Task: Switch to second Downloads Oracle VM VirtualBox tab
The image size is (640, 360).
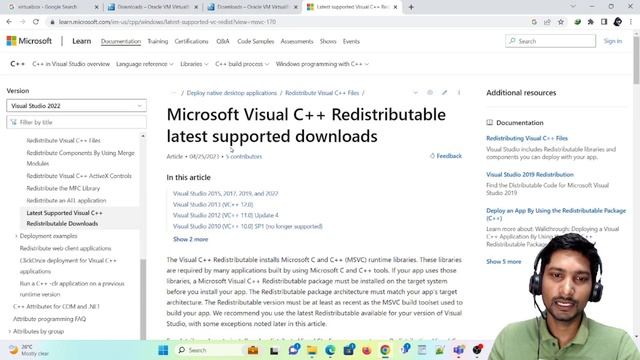Action: coord(251,7)
